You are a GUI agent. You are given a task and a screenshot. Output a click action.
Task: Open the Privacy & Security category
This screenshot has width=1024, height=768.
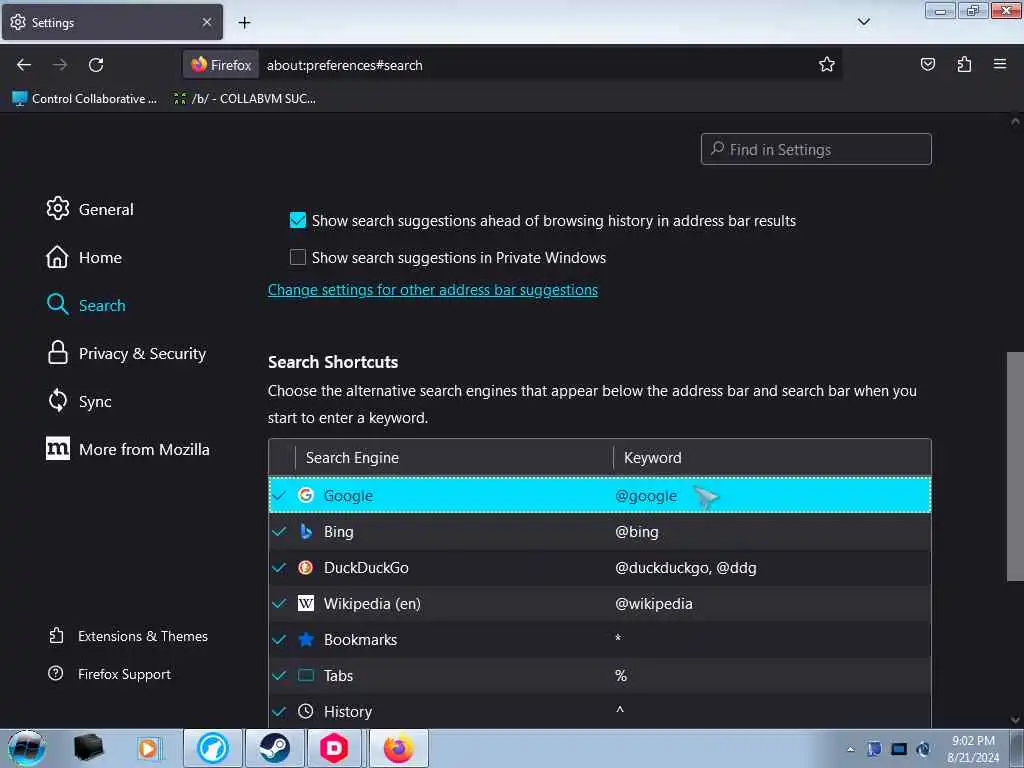click(126, 353)
